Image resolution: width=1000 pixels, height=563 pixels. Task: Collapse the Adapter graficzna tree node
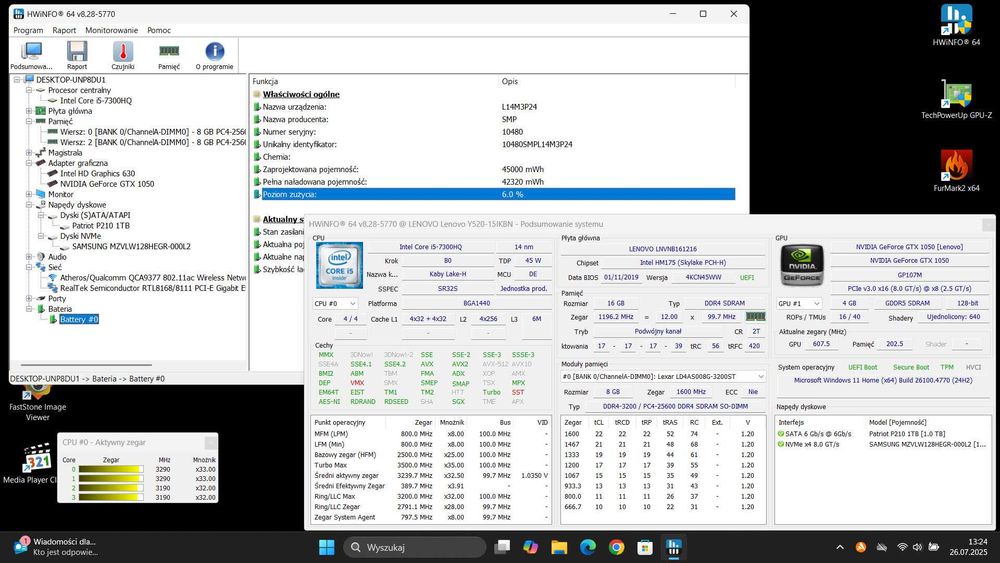[29, 163]
